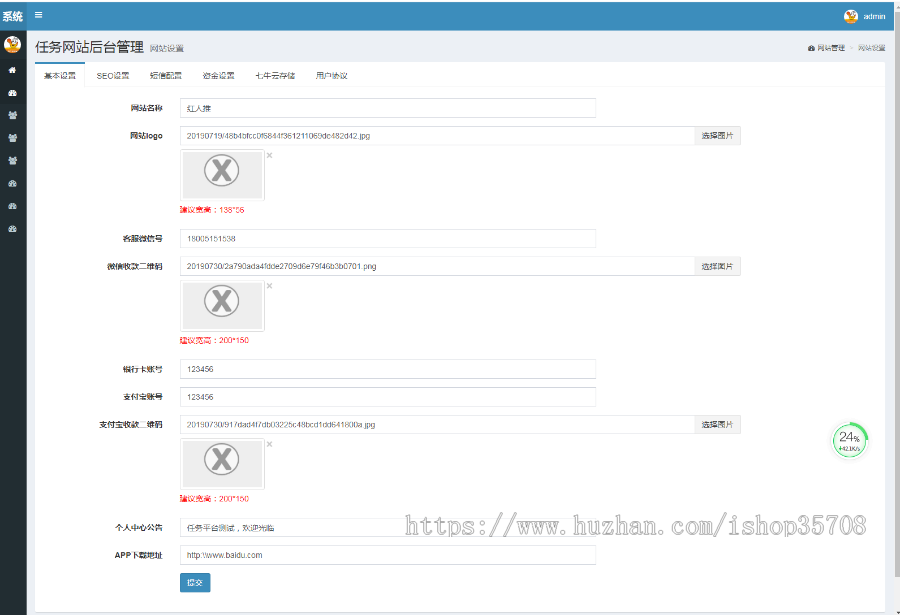Image resolution: width=900 pixels, height=615 pixels.
Task: Open the admin user menu
Action: coord(865,16)
